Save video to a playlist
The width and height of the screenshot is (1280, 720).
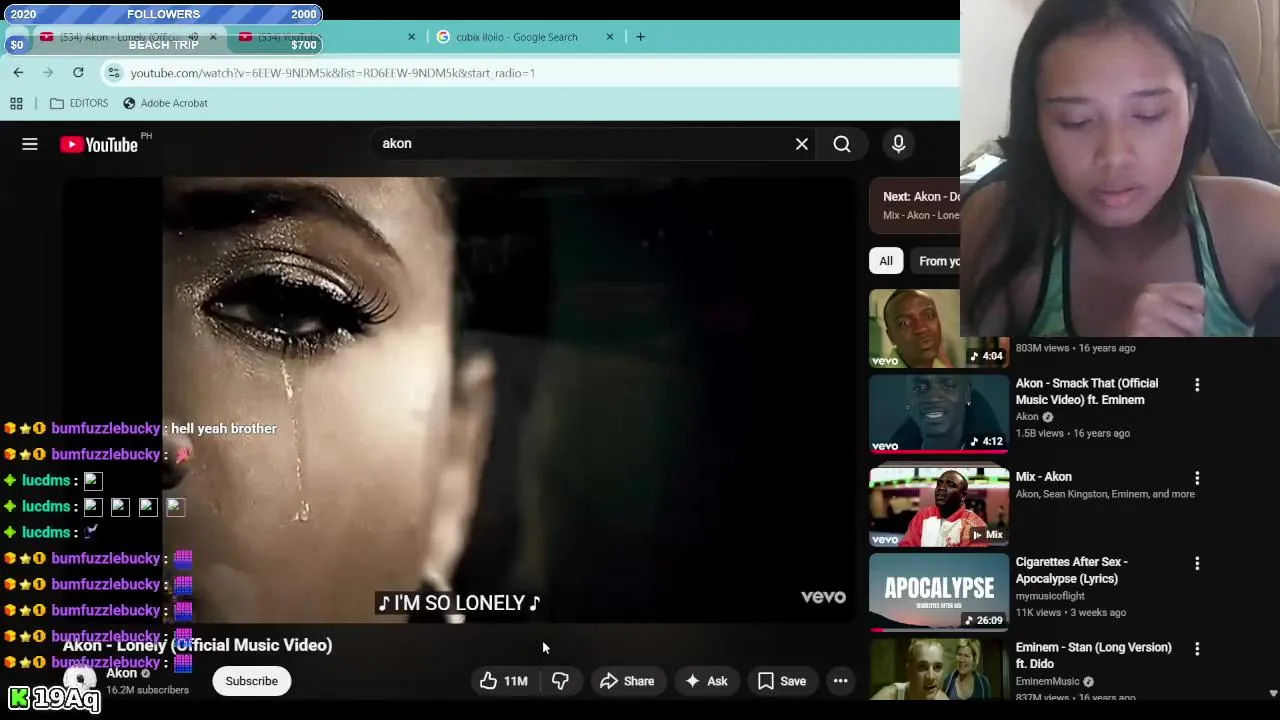782,681
